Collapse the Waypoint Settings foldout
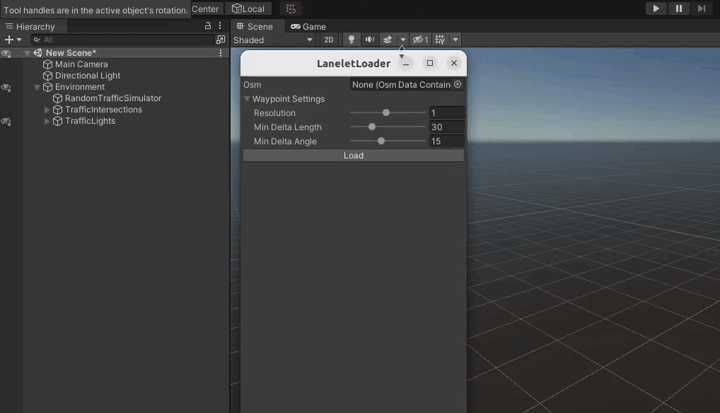 tap(248, 99)
